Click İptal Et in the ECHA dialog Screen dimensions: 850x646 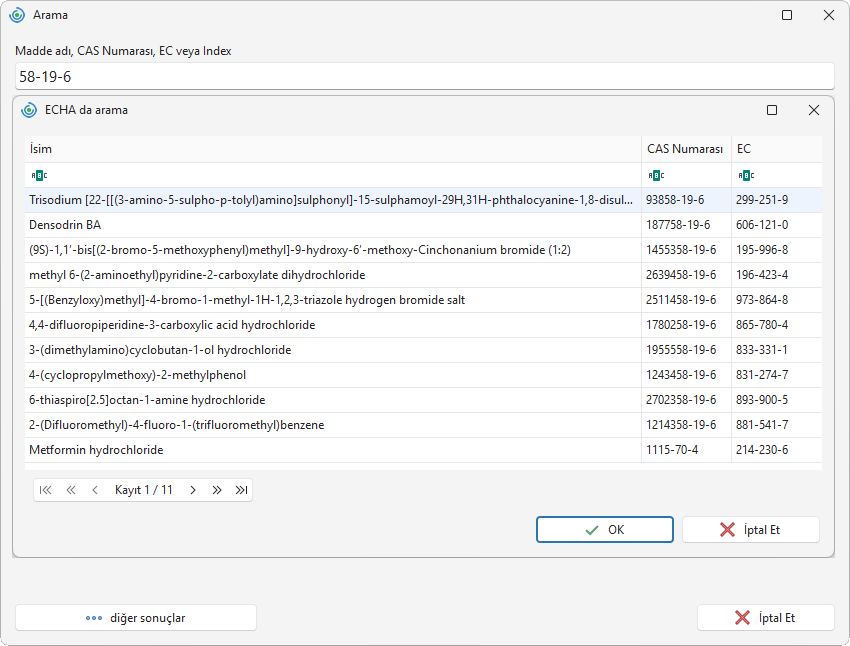751,529
